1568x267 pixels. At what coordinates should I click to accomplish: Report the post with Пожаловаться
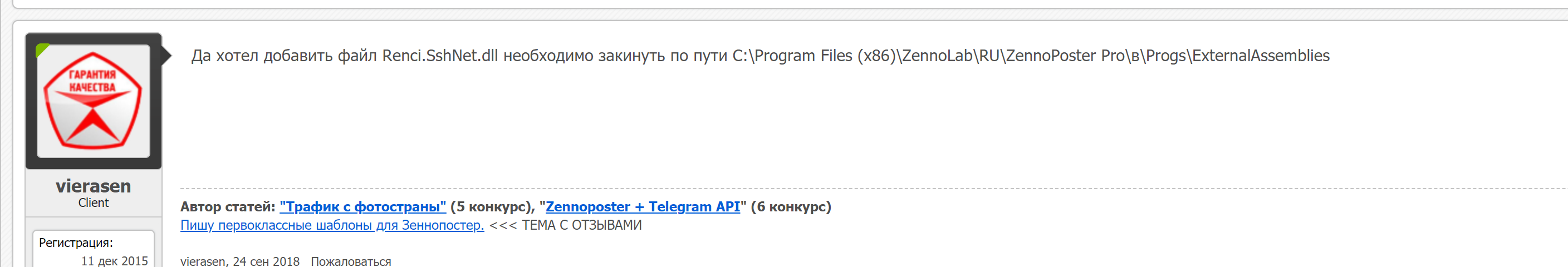pyautogui.click(x=351, y=261)
